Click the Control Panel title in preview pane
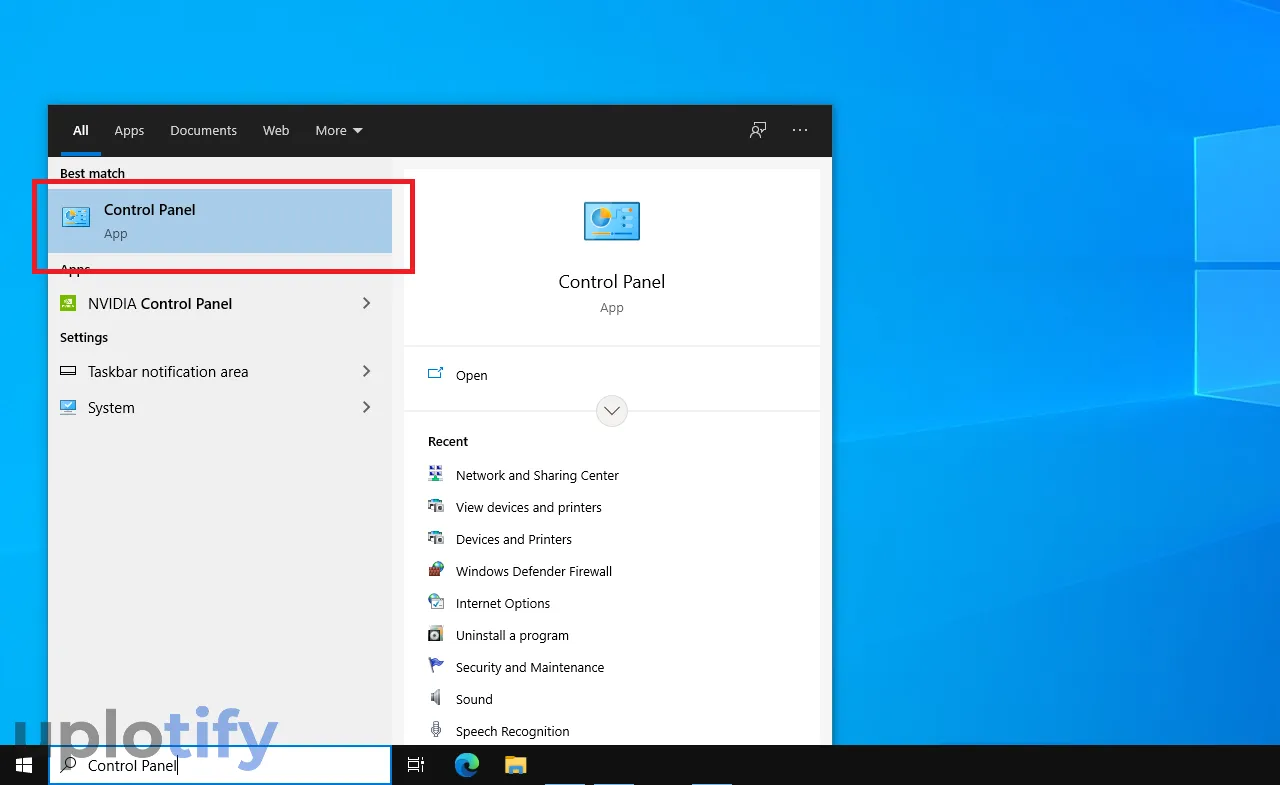Image resolution: width=1280 pixels, height=785 pixels. click(612, 282)
